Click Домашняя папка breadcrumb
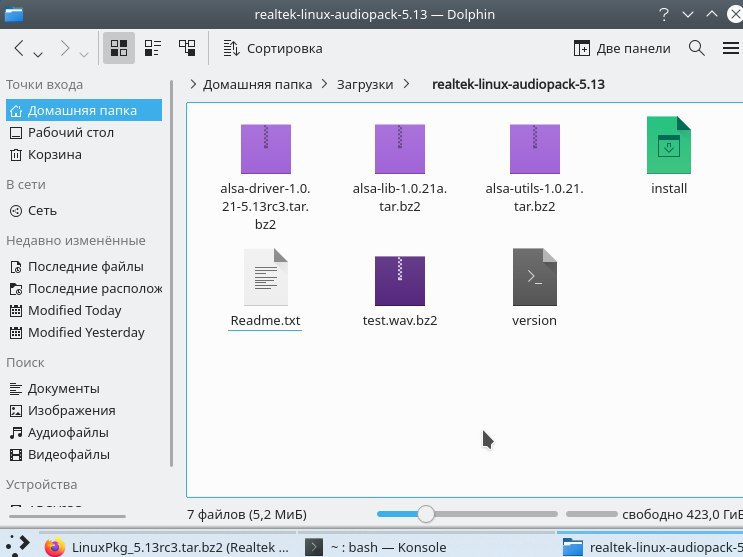Viewport: 743px width, 557px height. (257, 84)
